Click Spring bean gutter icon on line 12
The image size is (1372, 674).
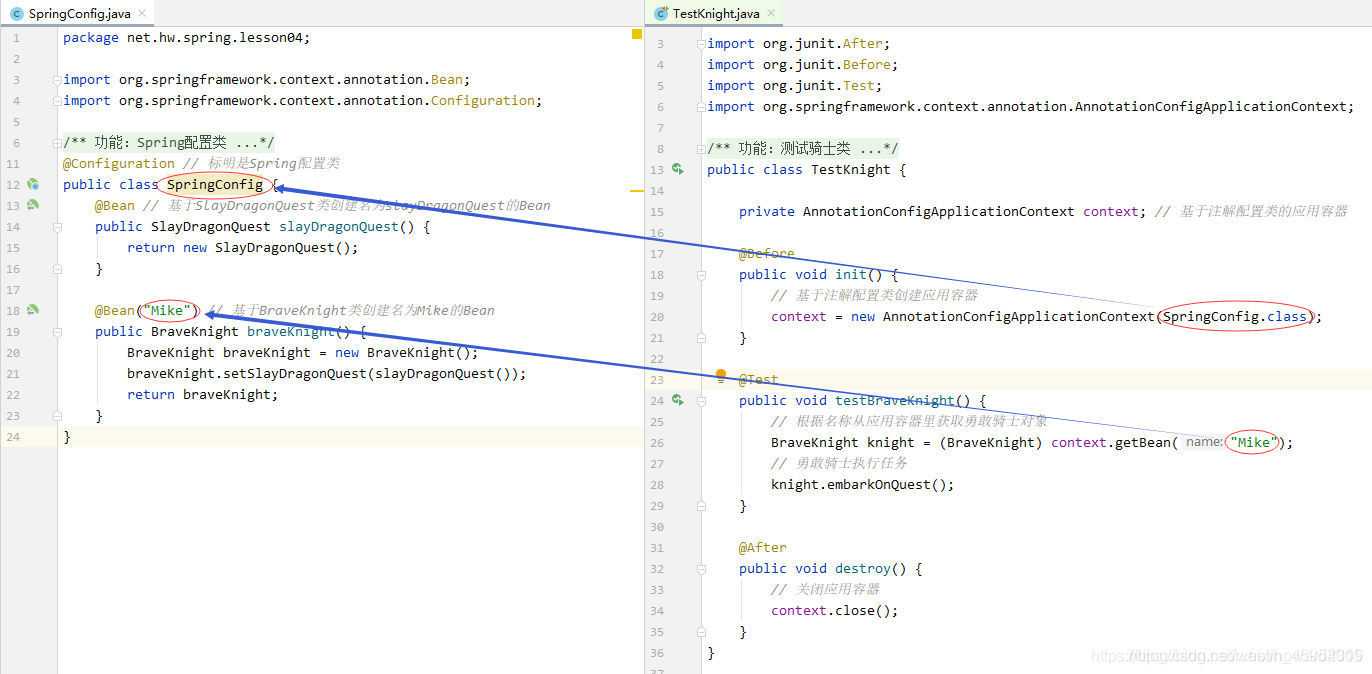(33, 184)
